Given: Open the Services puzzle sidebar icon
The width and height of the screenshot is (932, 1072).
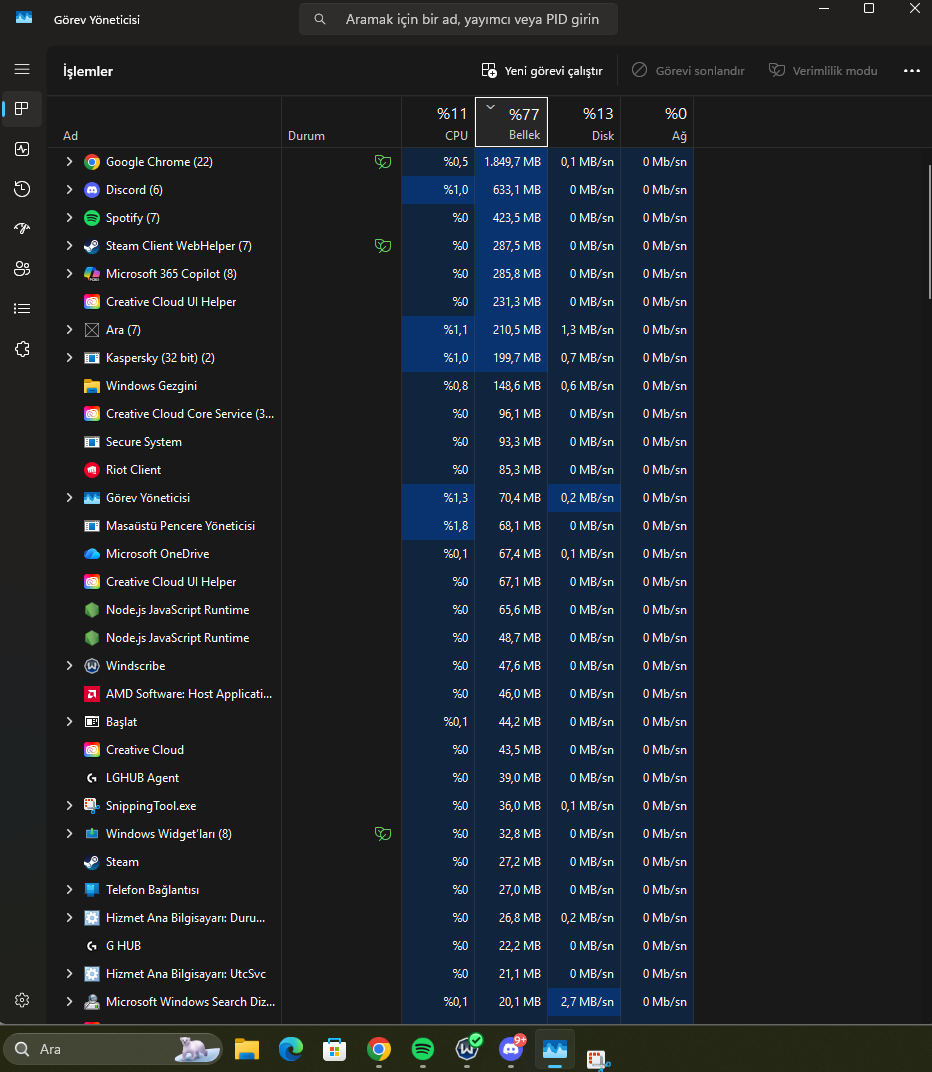Looking at the screenshot, I should [22, 349].
